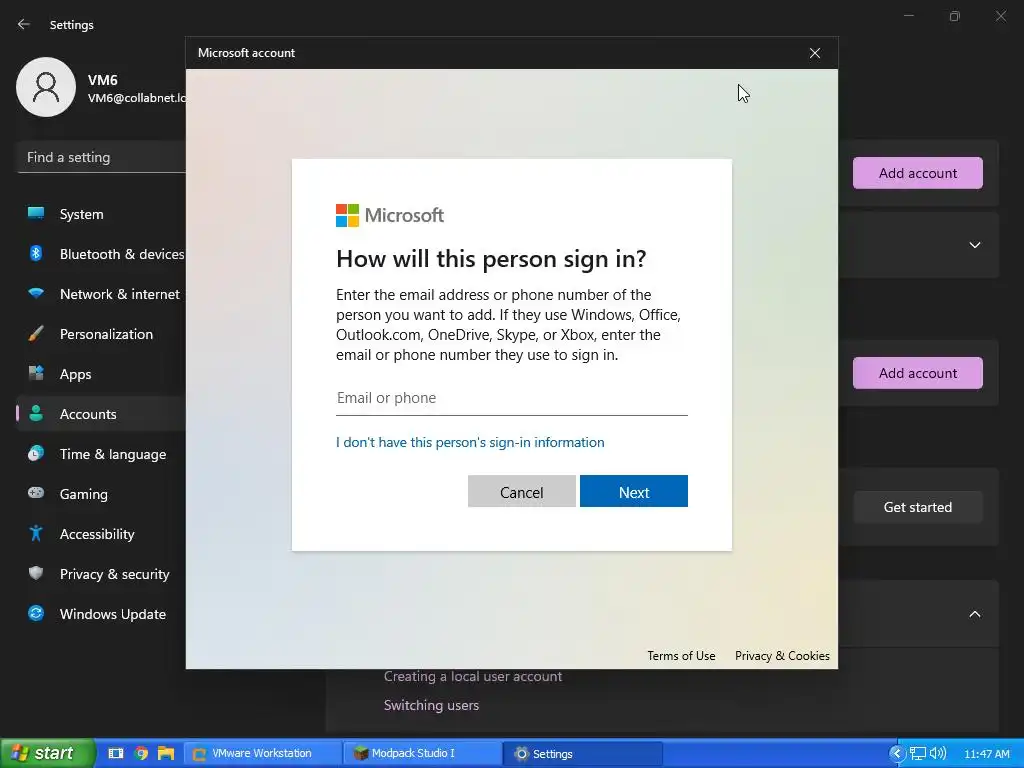
Task: Expand hidden tray icons arrow
Action: tap(897, 754)
